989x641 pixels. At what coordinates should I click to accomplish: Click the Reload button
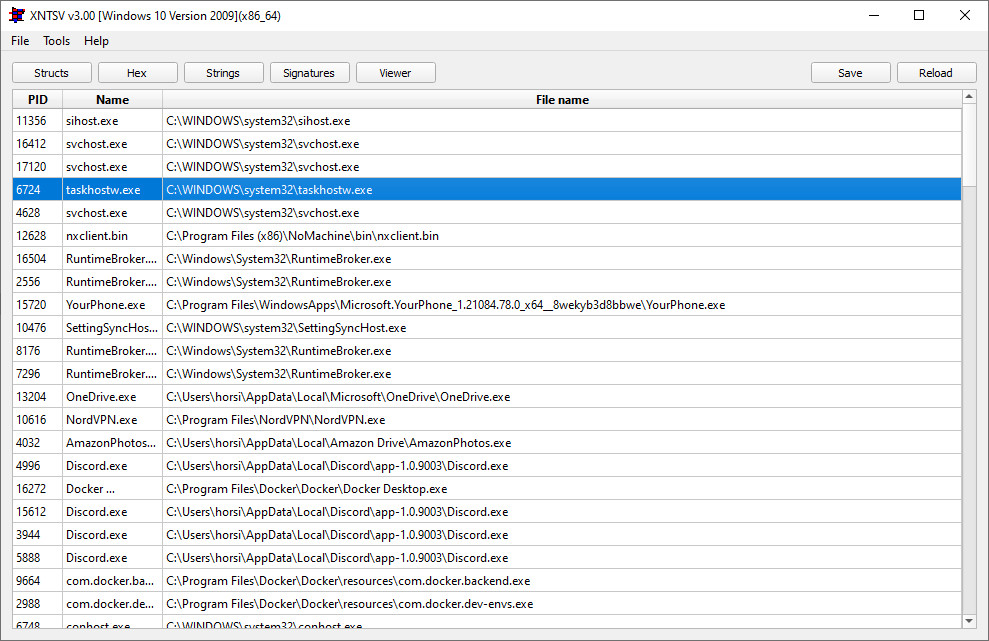pos(936,73)
